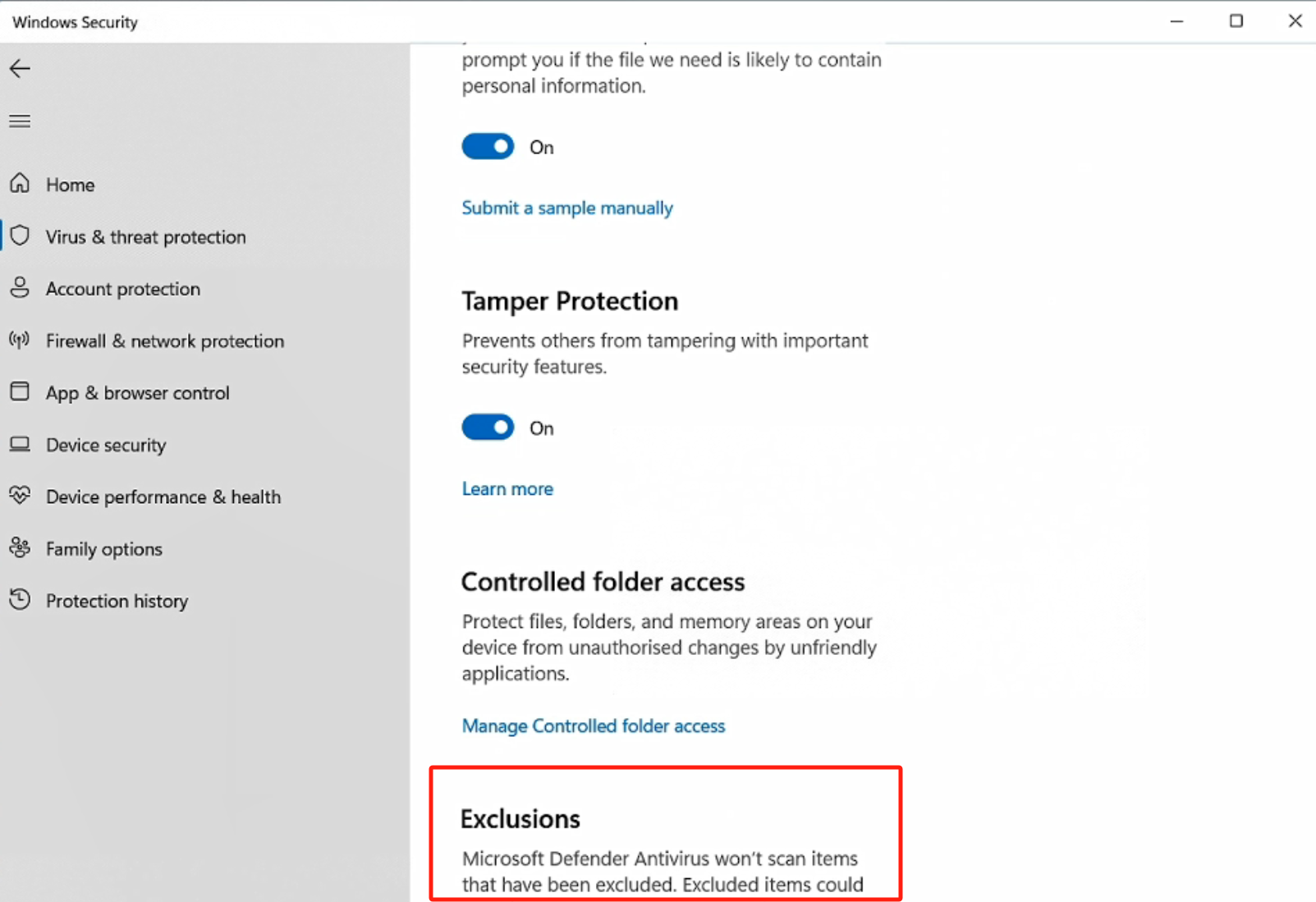This screenshot has width=1316, height=902.
Task: Click the Firewall & network antenna icon
Action: 20,340
